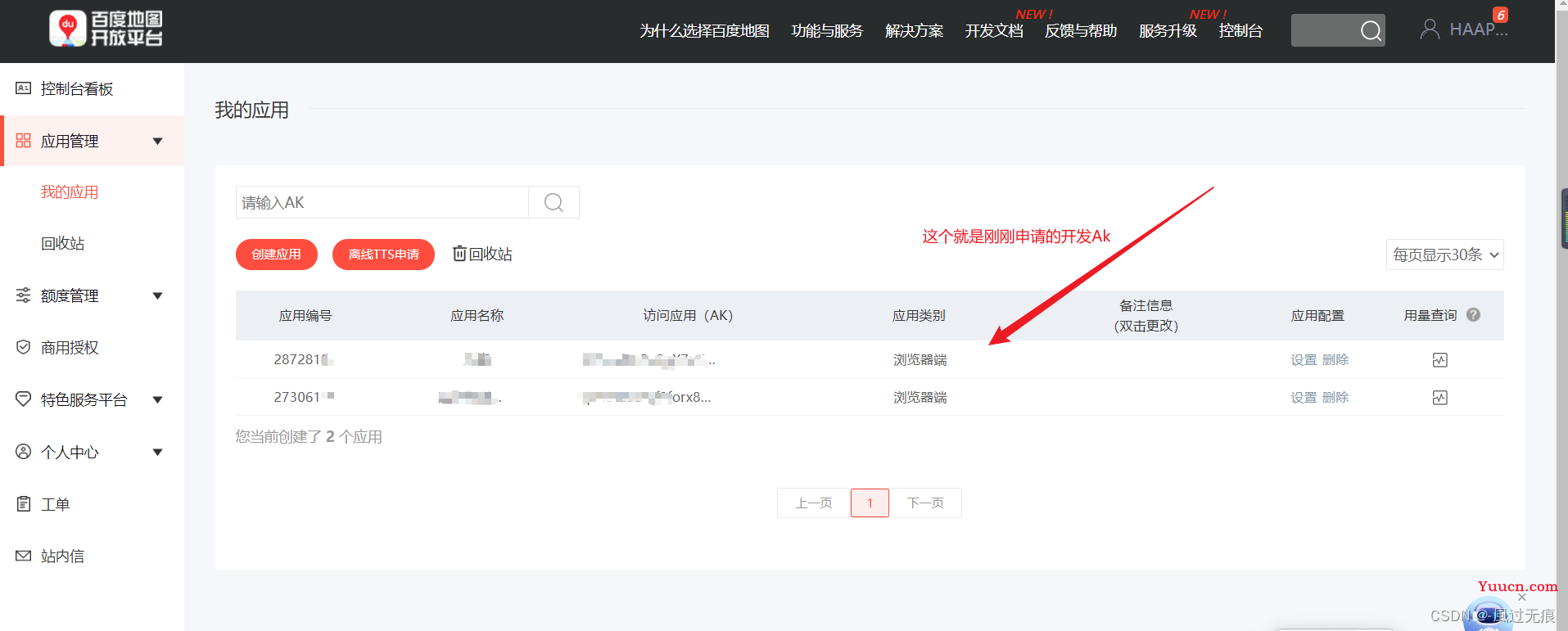Open usage chart icon for app 273061
1568x631 pixels.
pos(1440,398)
